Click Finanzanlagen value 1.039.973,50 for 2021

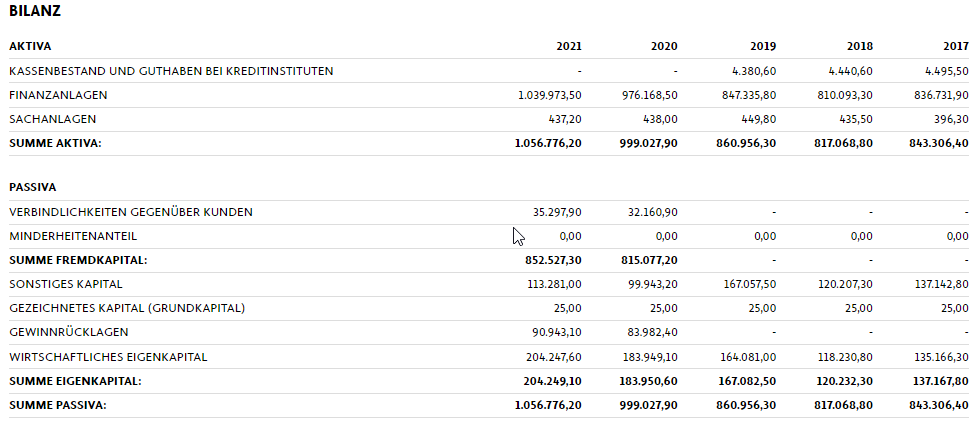(x=550, y=95)
